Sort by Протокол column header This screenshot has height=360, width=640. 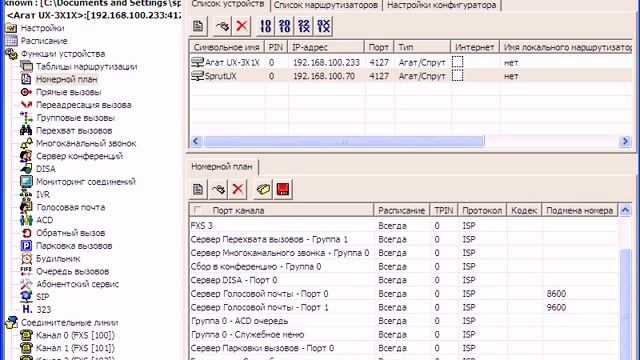tap(482, 210)
